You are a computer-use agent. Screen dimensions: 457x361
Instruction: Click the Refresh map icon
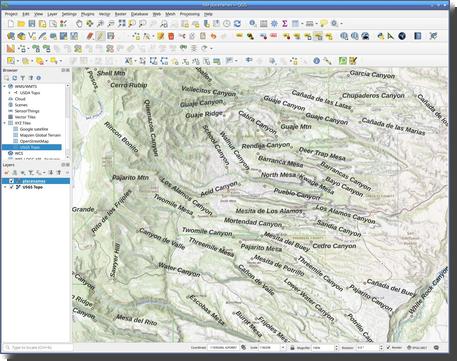[x=237, y=24]
